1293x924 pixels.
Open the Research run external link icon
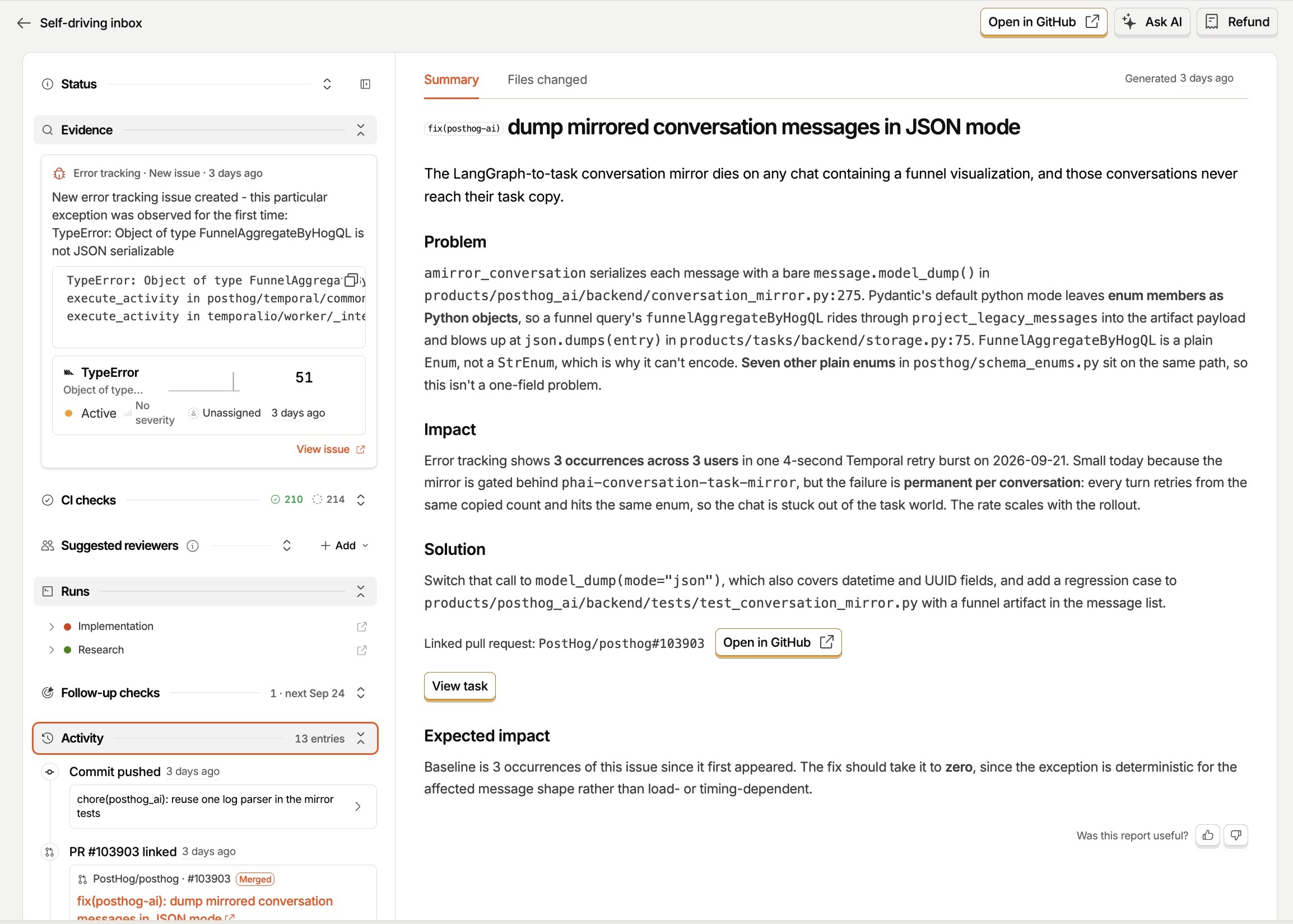[x=361, y=650]
